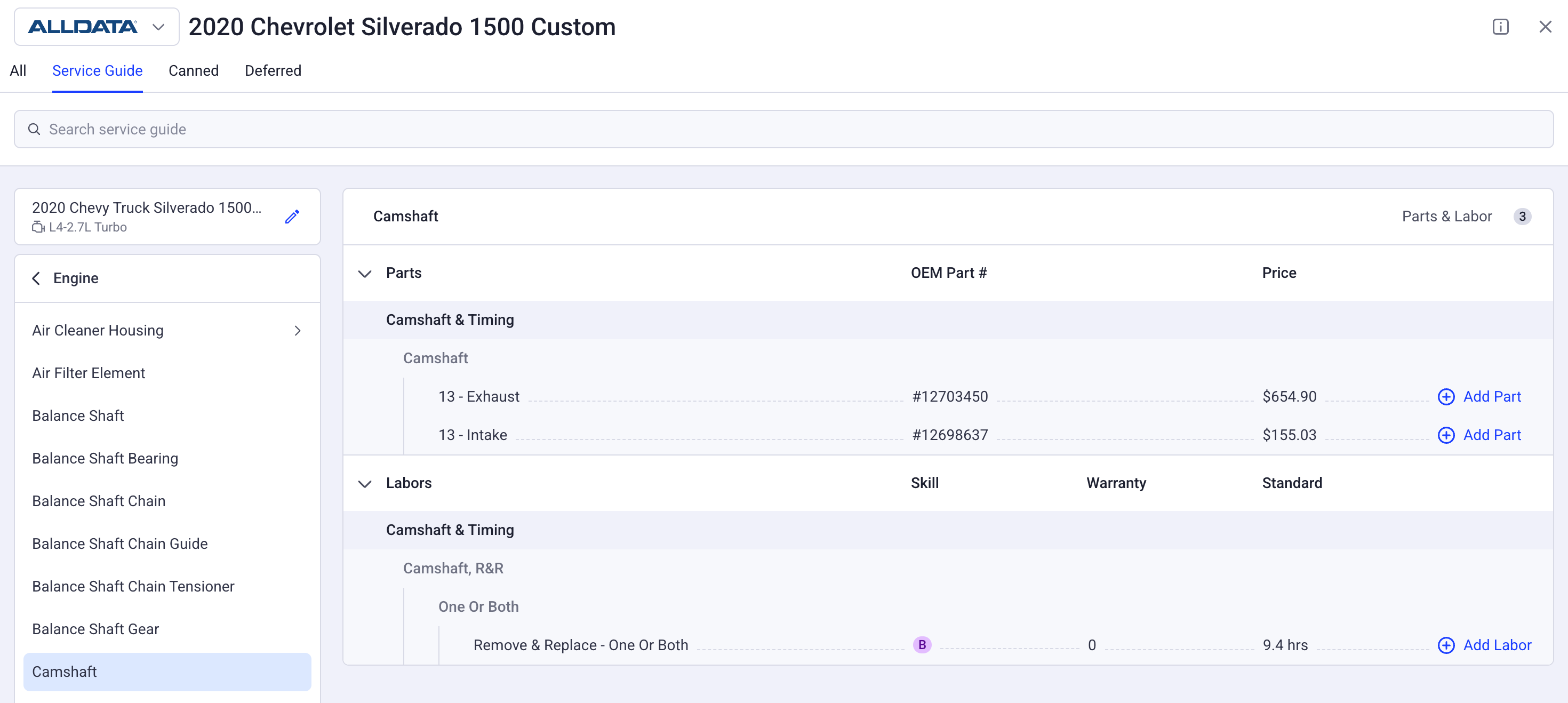Click the Skill column header
1568x703 pixels.
tap(925, 483)
